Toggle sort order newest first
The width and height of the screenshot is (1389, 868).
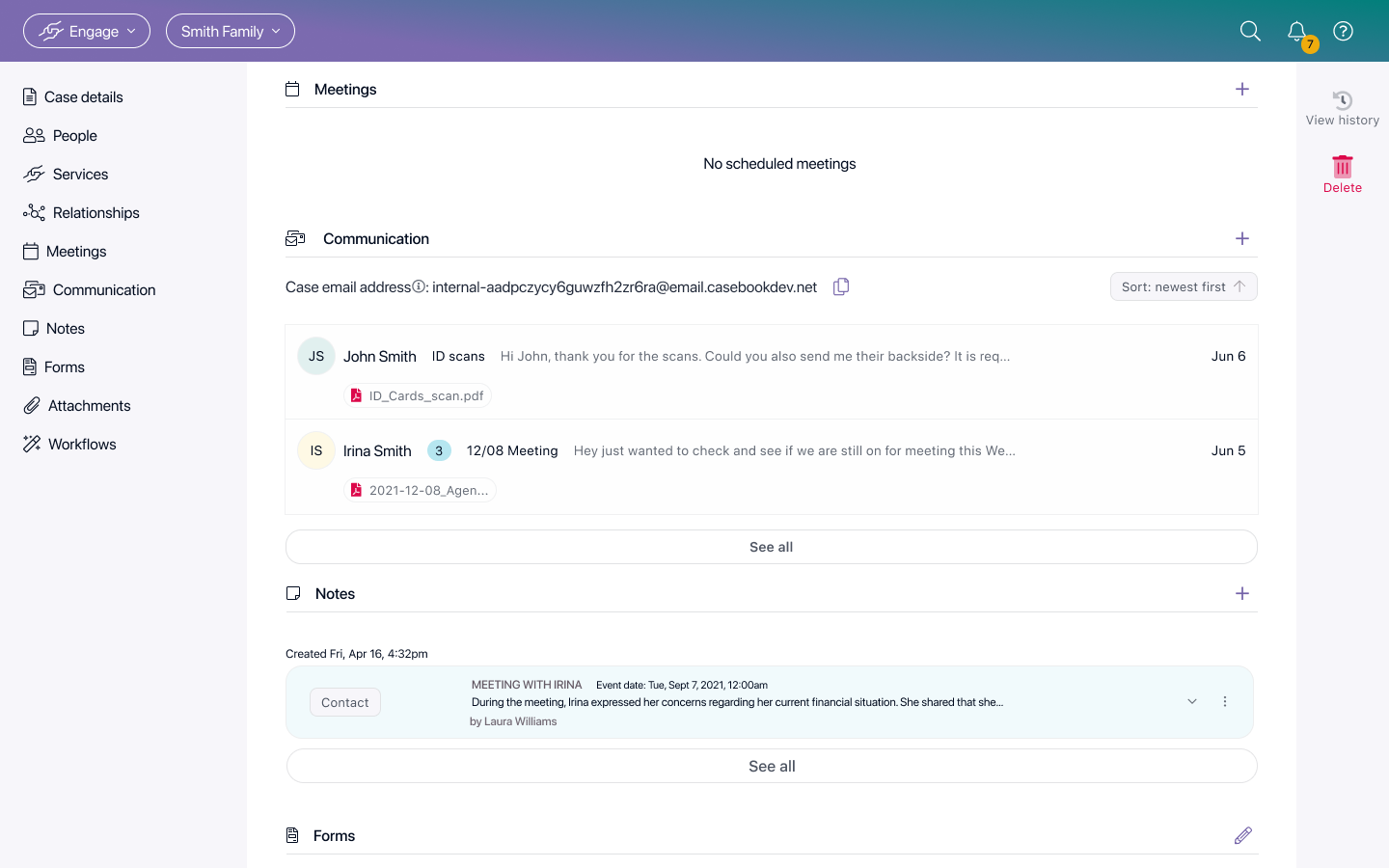[1183, 286]
